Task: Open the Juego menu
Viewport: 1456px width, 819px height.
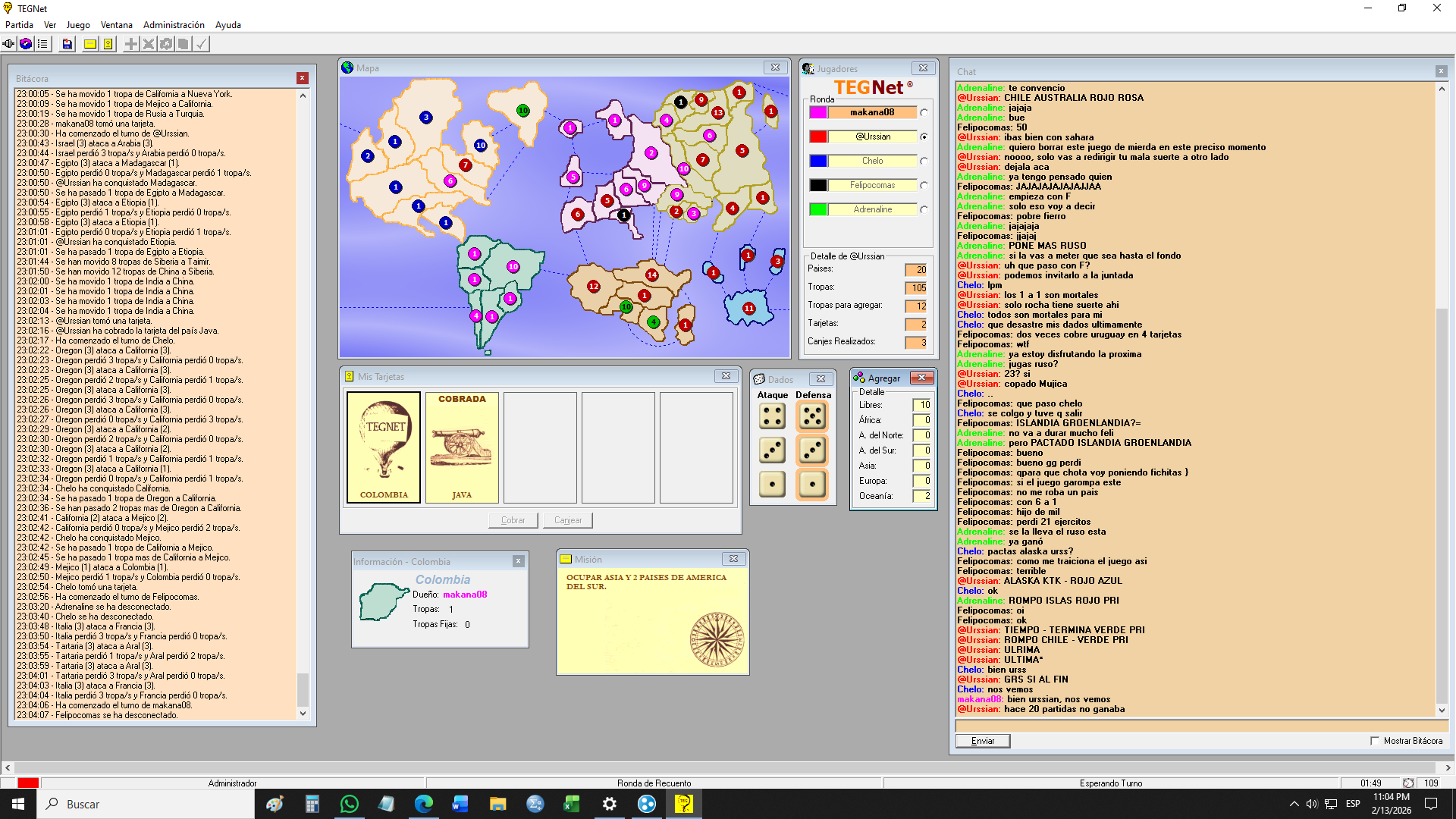Action: tap(77, 25)
